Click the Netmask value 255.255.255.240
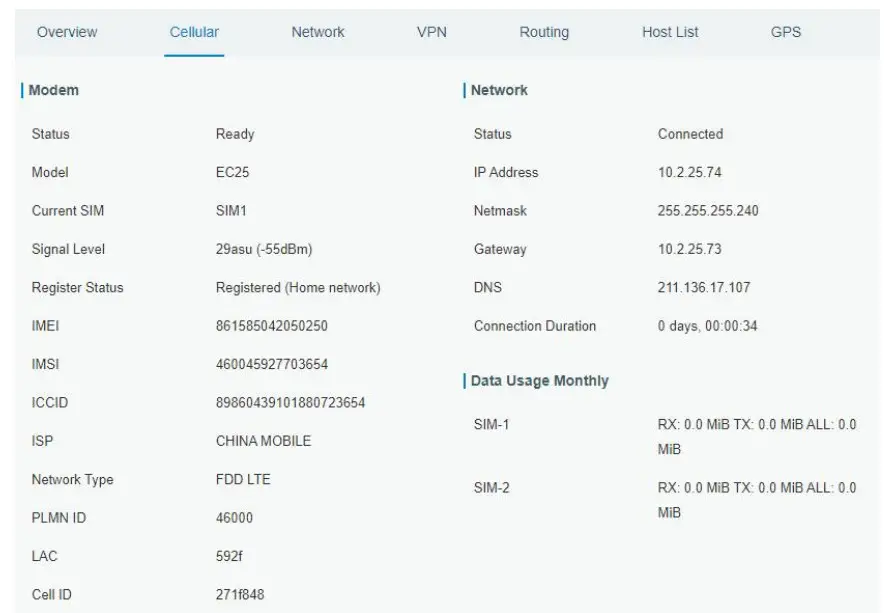This screenshot has height=613, width=891. 708,211
